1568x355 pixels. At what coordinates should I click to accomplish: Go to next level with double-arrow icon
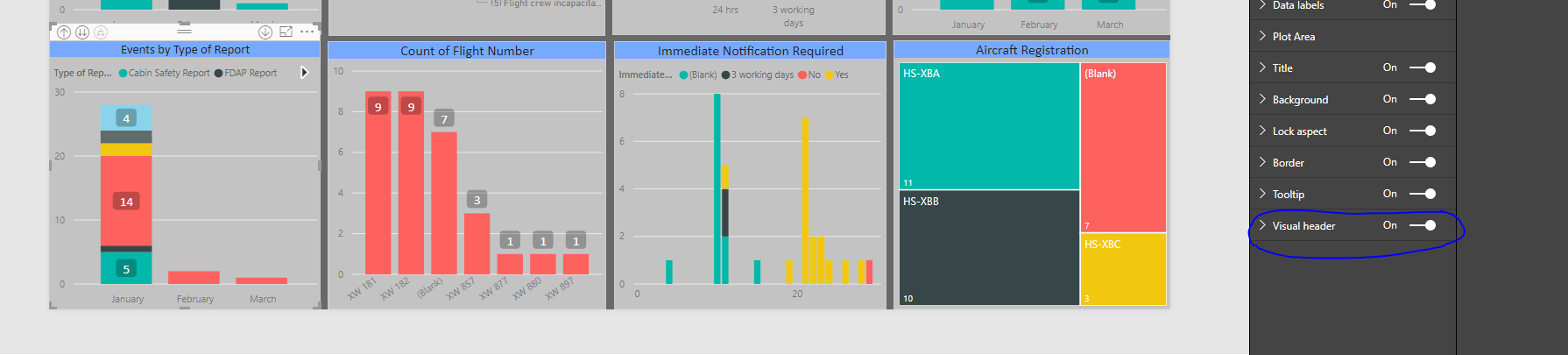(82, 32)
